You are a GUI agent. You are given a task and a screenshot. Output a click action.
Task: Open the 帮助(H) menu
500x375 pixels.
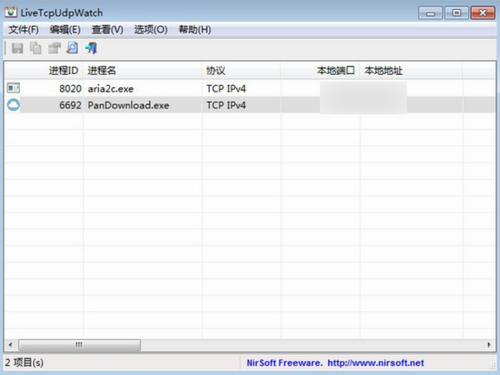195,30
